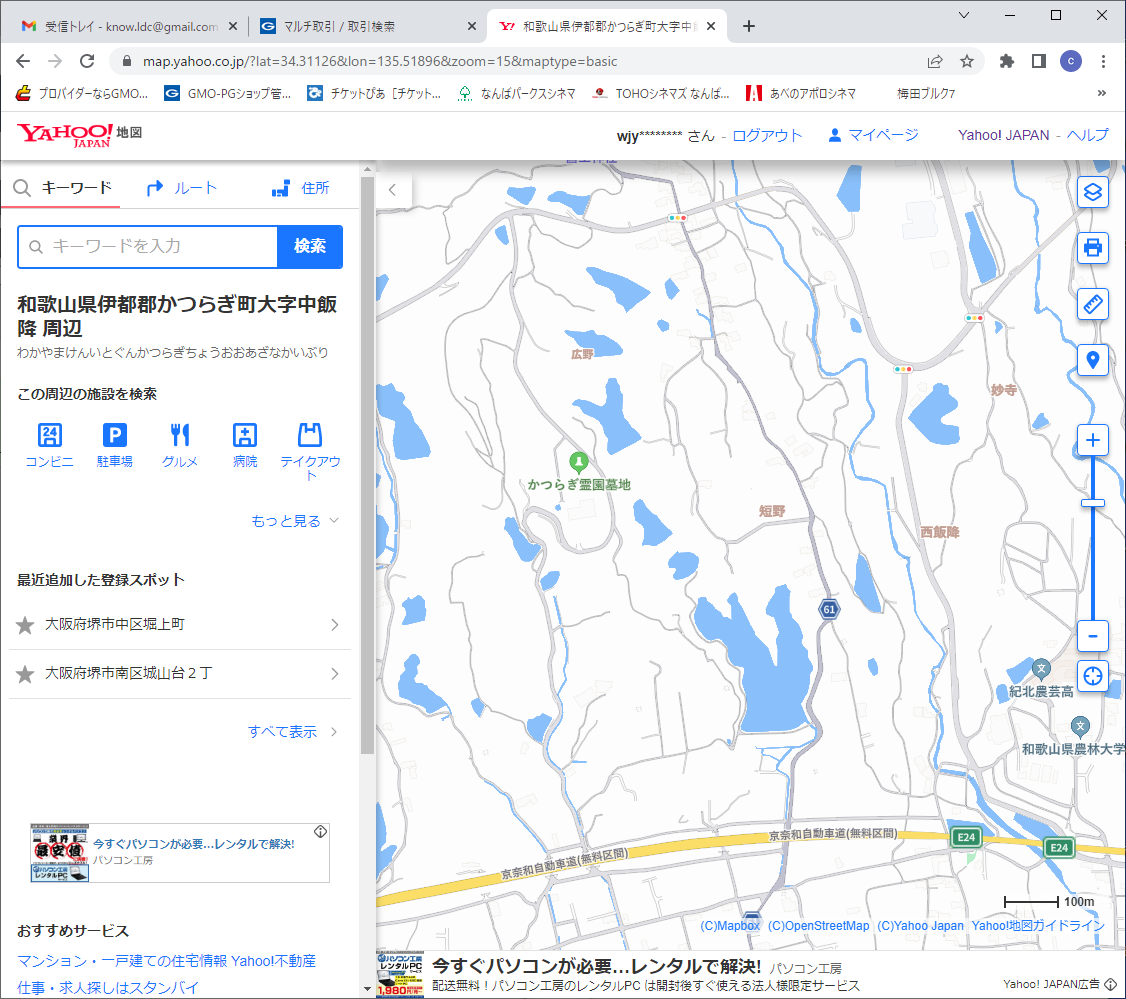Image resolution: width=1126 pixels, height=999 pixels.
Task: Search nearby convenience stores (コンビニ)
Action: click(x=49, y=445)
